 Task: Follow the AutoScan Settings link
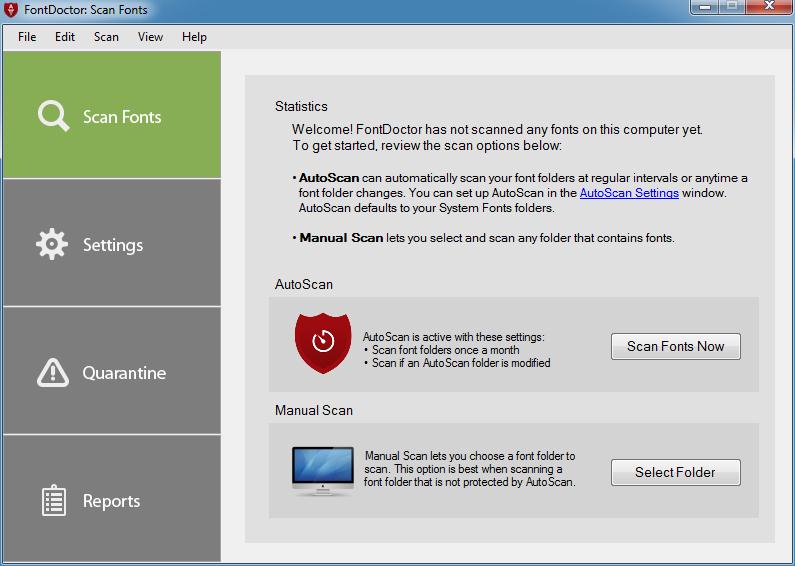(x=629, y=193)
